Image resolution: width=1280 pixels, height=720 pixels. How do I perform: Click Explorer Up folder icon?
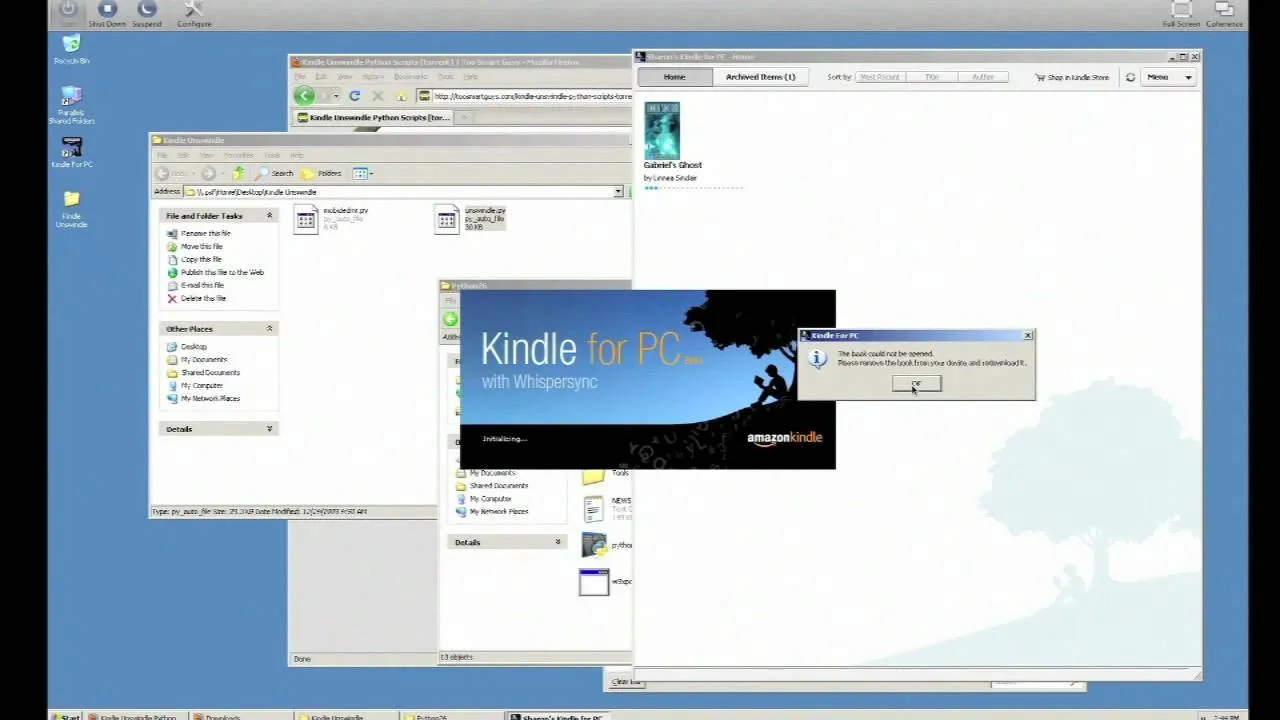(x=239, y=173)
